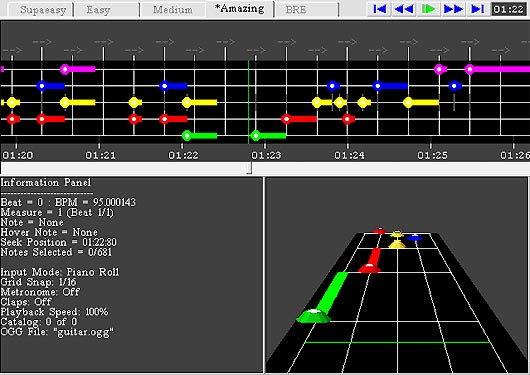
Task: Click the green gem in 3D preview
Action: [x=313, y=316]
